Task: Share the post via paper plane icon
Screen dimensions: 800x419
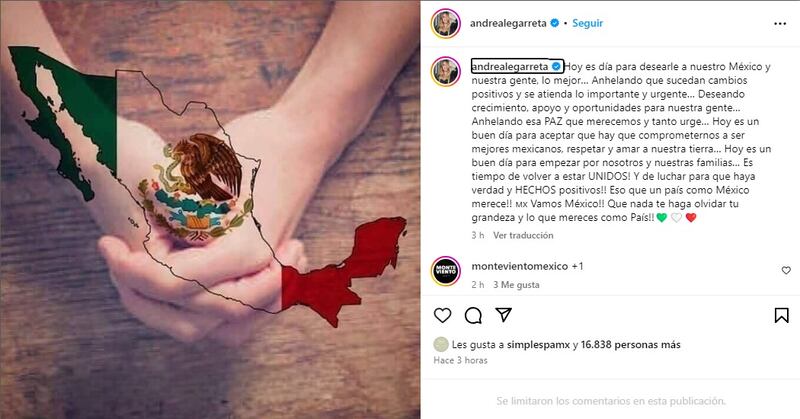Action: pyautogui.click(x=504, y=315)
